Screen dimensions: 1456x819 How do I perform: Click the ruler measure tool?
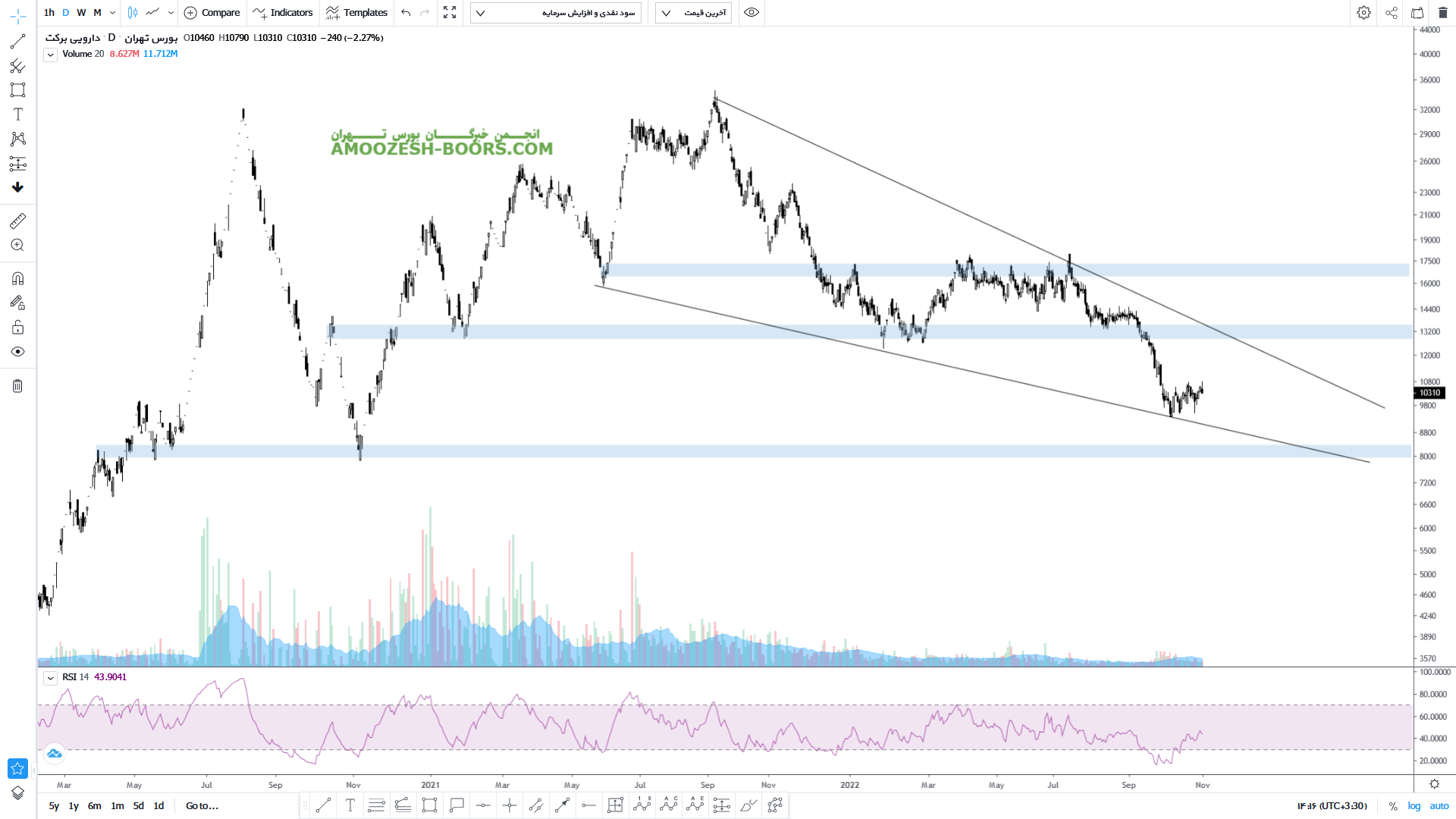click(x=17, y=221)
